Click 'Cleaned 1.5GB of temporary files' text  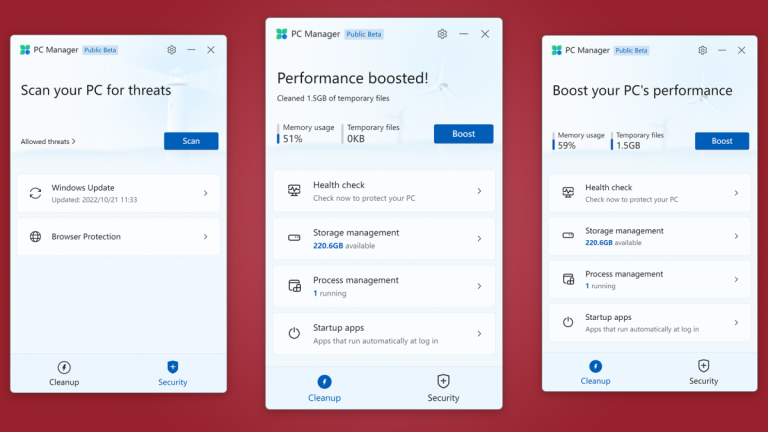333,98
